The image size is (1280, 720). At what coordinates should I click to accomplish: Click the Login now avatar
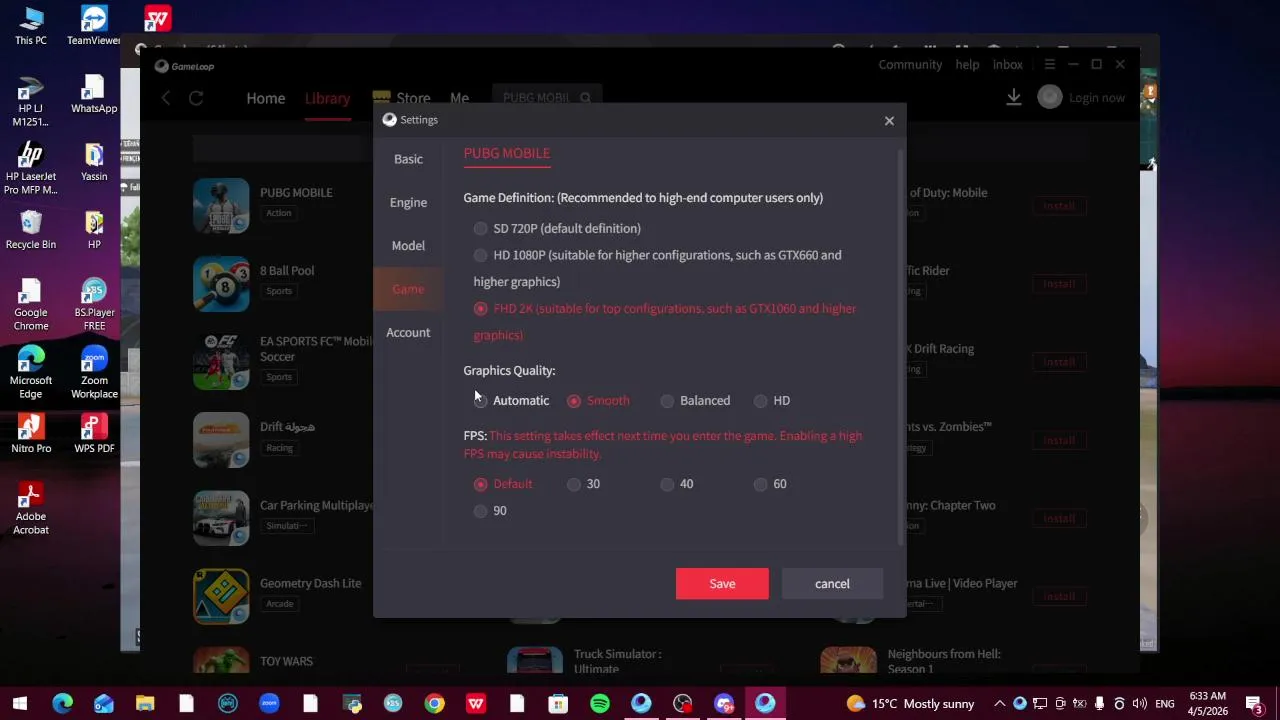tap(1049, 97)
